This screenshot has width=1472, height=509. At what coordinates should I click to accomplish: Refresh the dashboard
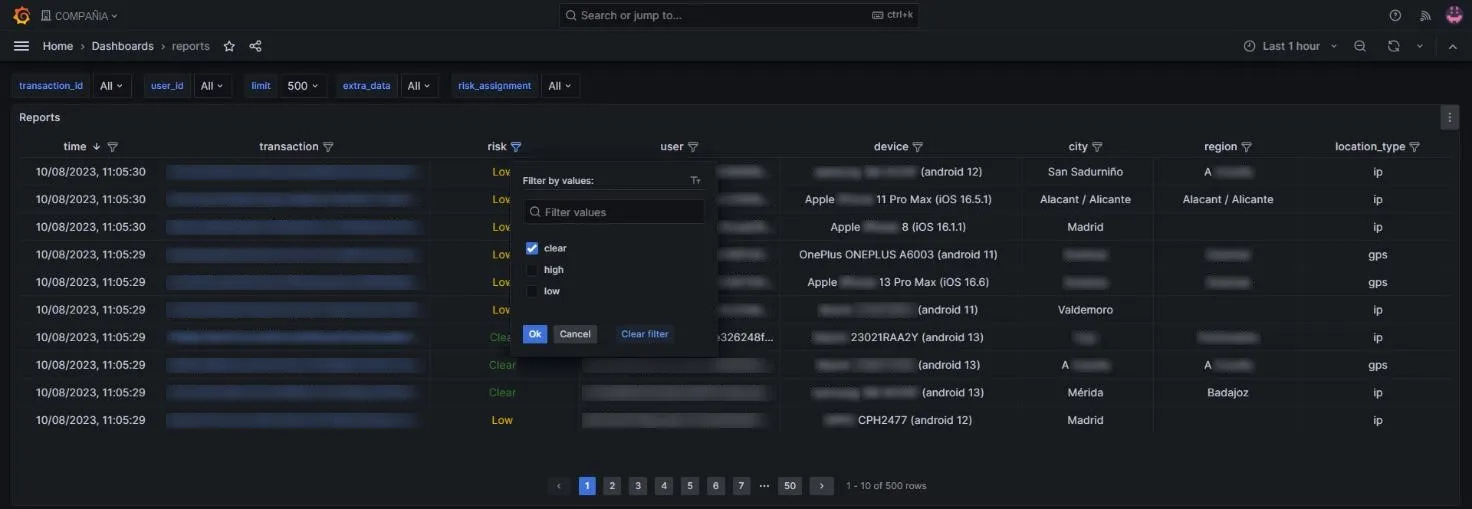click(x=1393, y=46)
